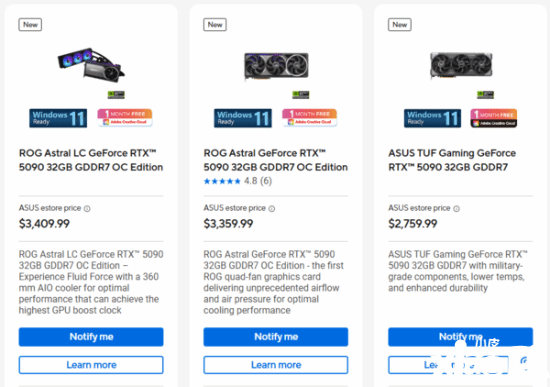Open ROG Astral LC GPU product image
The width and height of the screenshot is (550, 387).
[x=91, y=65]
